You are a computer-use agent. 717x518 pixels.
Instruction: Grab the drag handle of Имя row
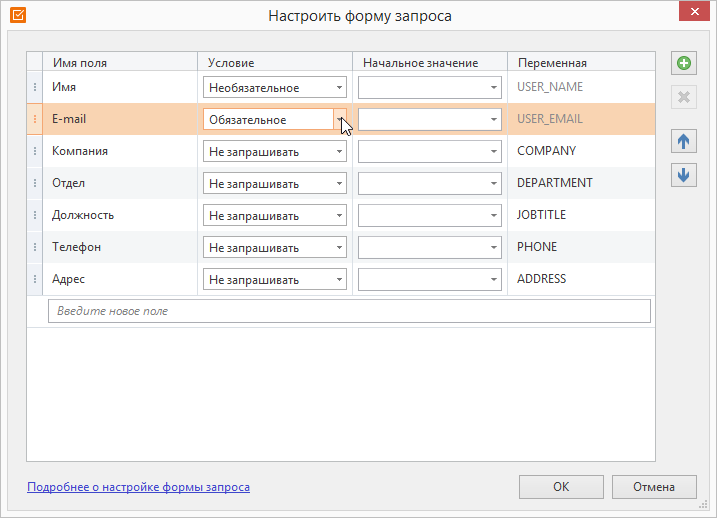point(35,87)
